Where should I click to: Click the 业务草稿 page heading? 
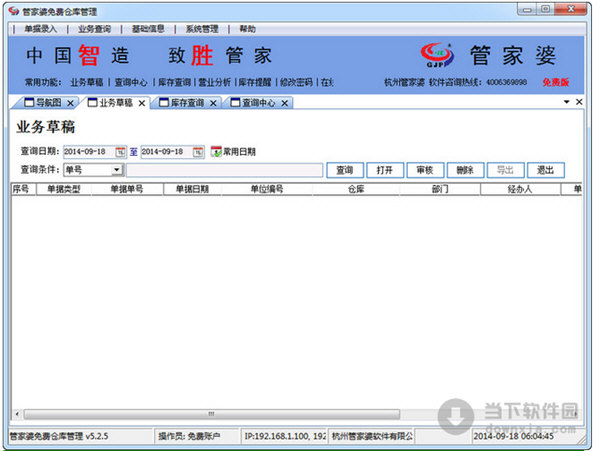click(x=46, y=127)
